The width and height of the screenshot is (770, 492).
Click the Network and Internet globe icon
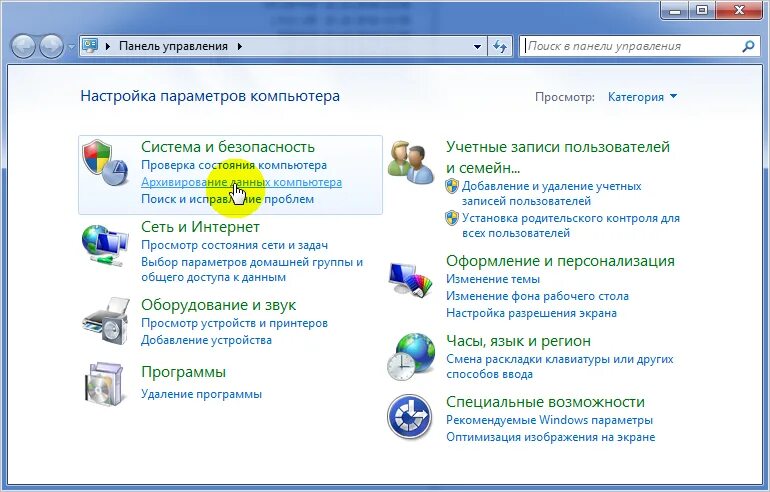105,246
